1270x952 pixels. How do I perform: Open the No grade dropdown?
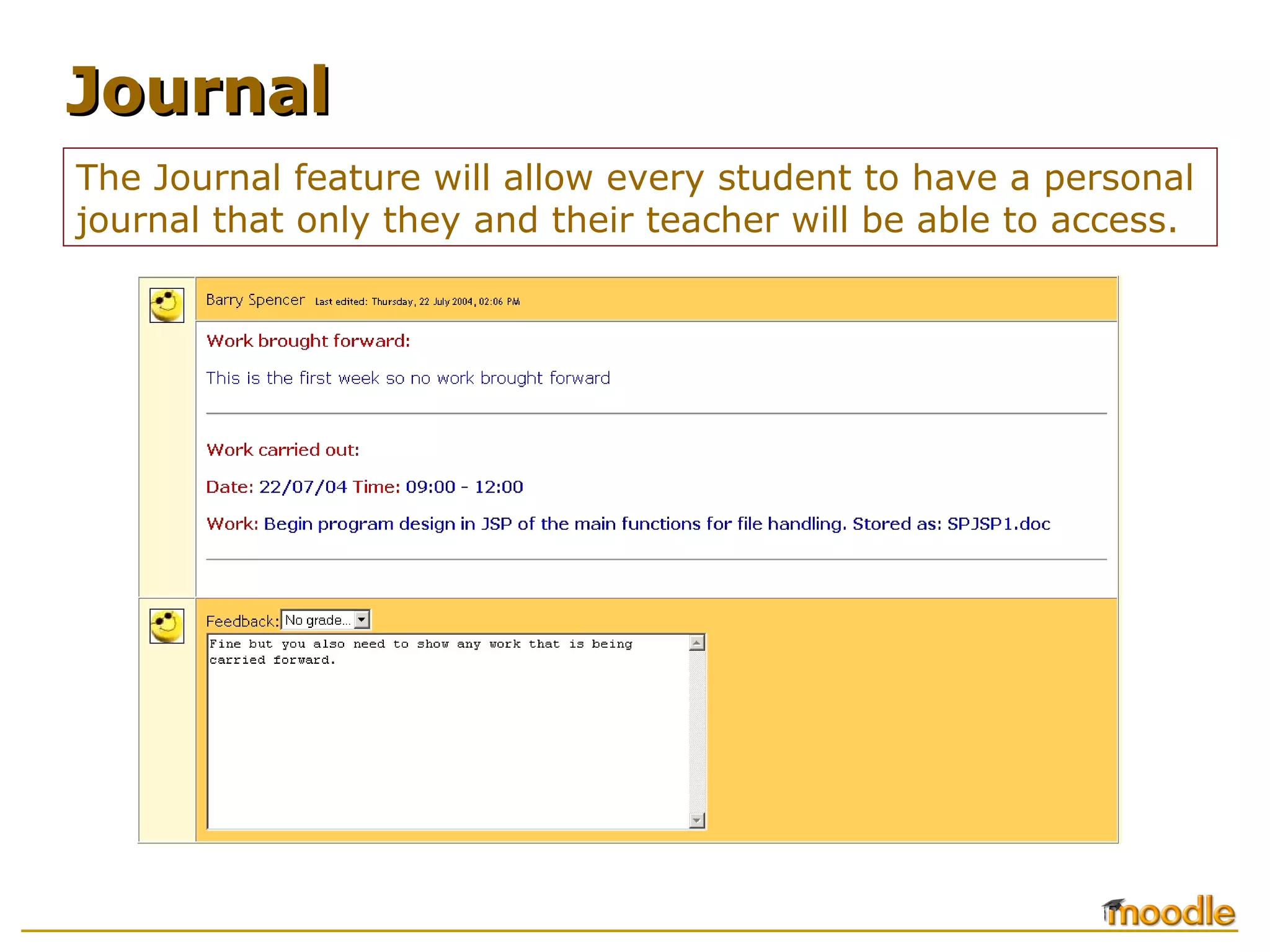coord(326,620)
